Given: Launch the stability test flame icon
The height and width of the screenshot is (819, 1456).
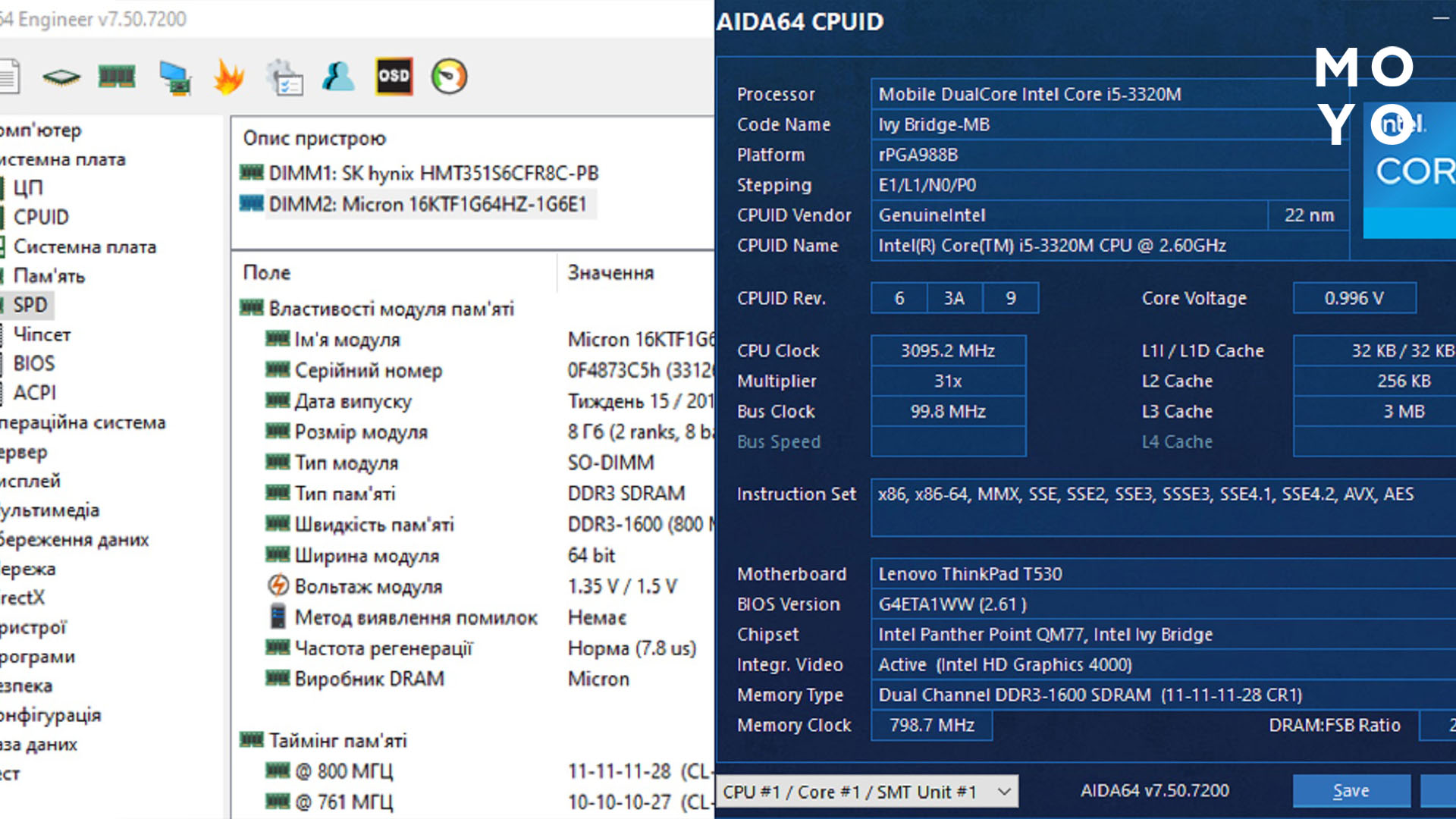Looking at the screenshot, I should (x=229, y=77).
